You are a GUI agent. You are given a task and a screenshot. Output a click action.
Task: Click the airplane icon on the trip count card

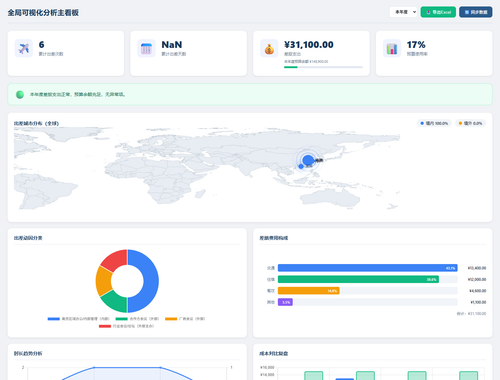[24, 48]
